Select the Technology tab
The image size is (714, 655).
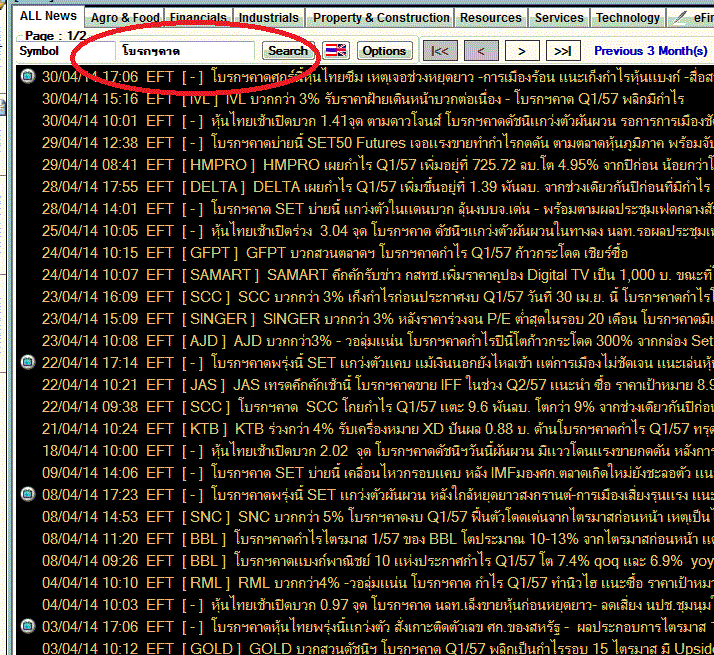point(628,18)
